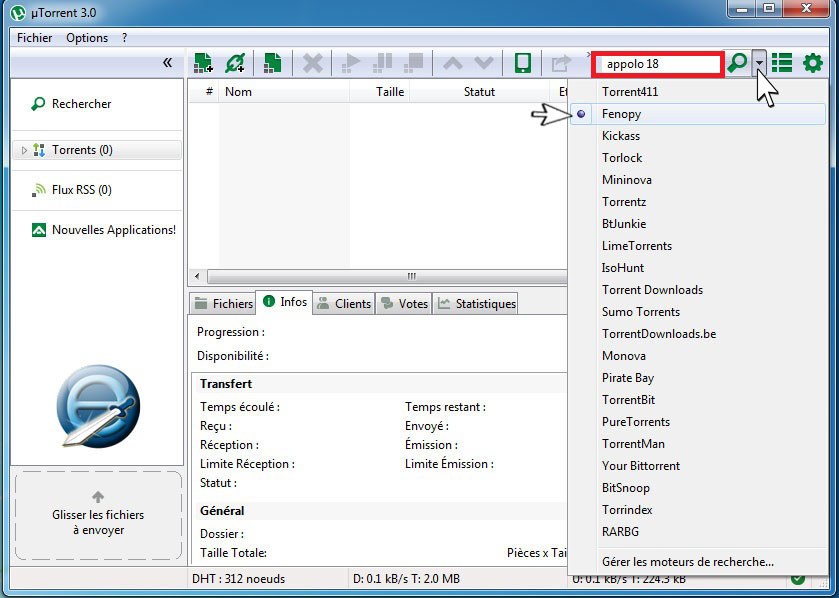Screen dimensions: 839x598
Task: Click Add Torrent from URL icon
Action: 235,63
